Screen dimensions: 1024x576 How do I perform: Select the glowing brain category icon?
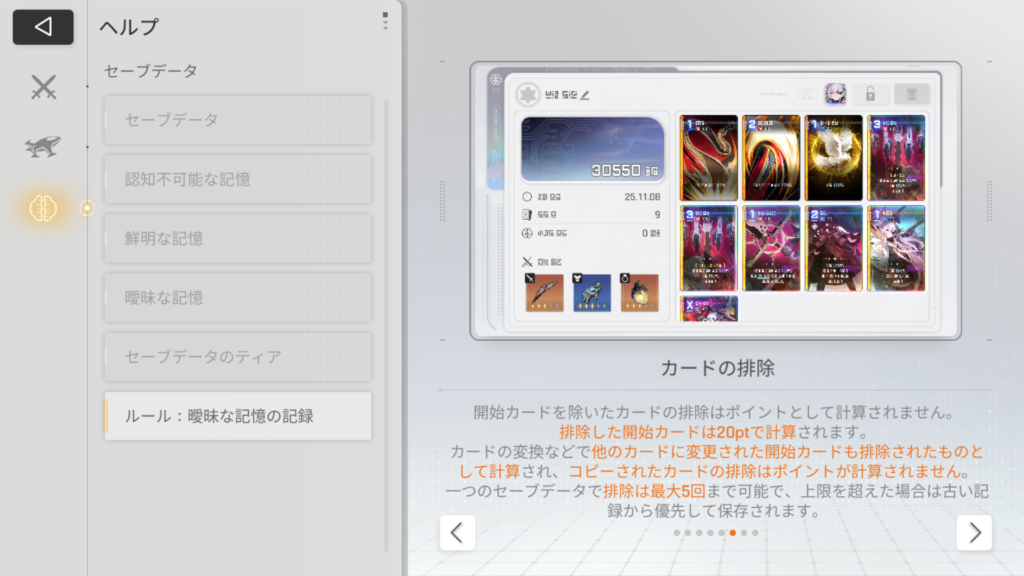coord(43,207)
